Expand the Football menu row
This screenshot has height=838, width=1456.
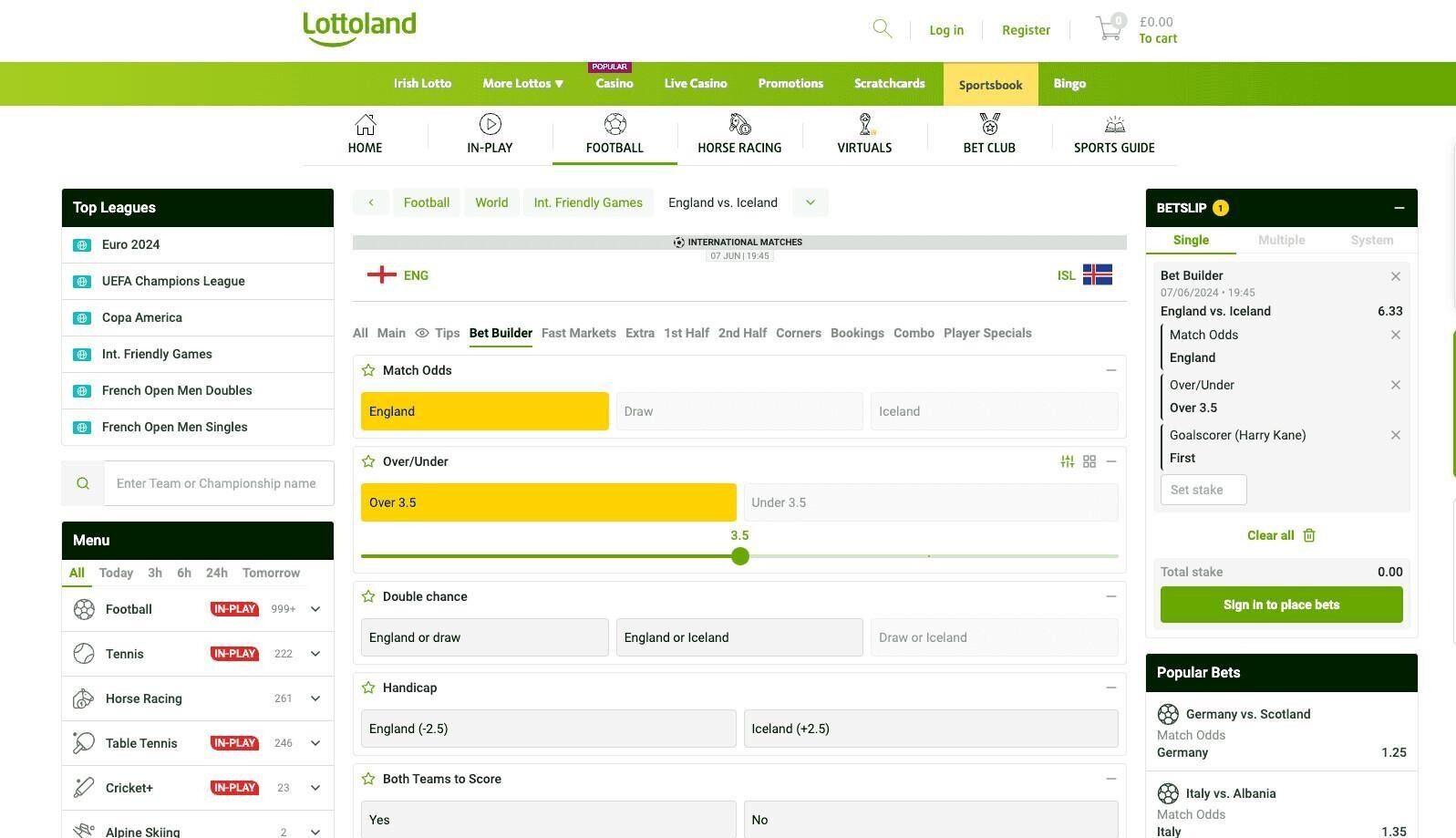[315, 609]
